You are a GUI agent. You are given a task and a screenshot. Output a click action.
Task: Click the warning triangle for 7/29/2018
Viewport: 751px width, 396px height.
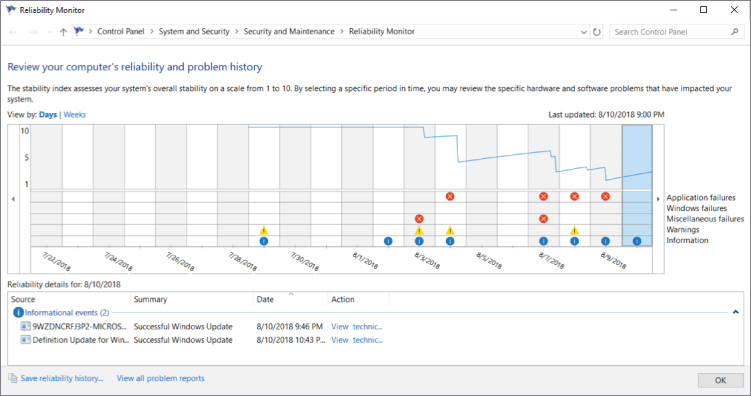point(263,230)
